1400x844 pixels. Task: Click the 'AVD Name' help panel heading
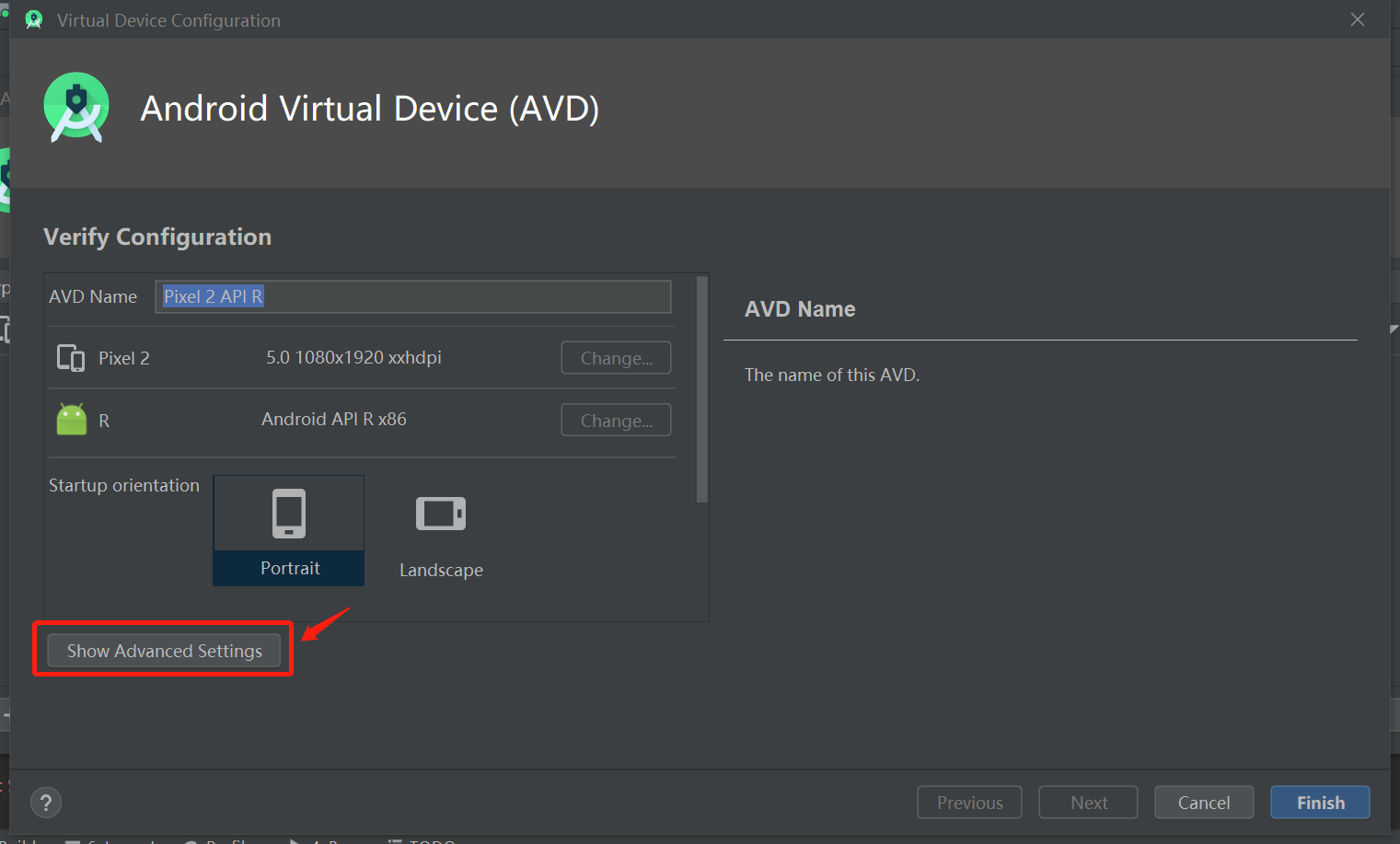(x=800, y=309)
